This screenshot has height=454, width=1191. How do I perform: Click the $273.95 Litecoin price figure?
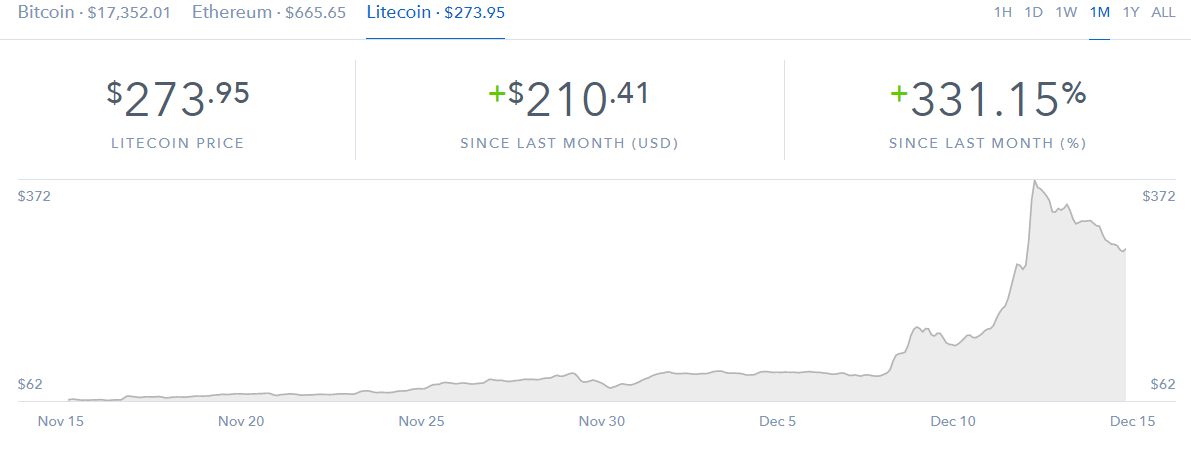pos(178,99)
